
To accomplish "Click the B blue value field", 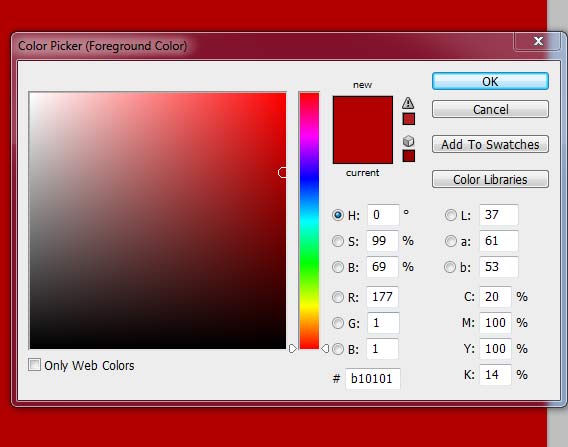I will coord(383,349).
